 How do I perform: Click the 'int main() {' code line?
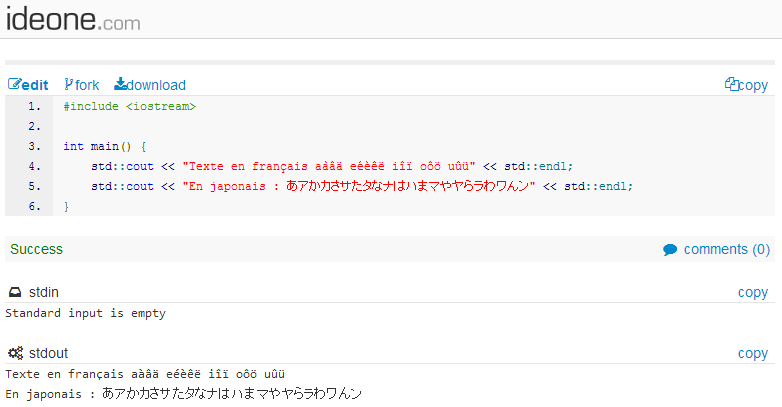coord(104,146)
